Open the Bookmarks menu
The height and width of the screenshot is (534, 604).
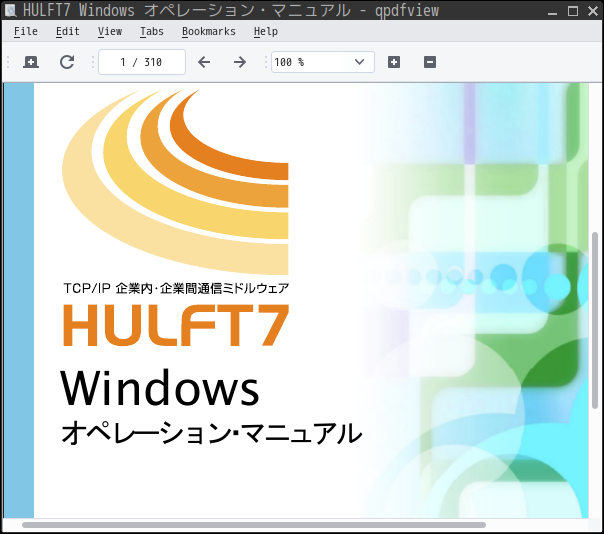(209, 31)
